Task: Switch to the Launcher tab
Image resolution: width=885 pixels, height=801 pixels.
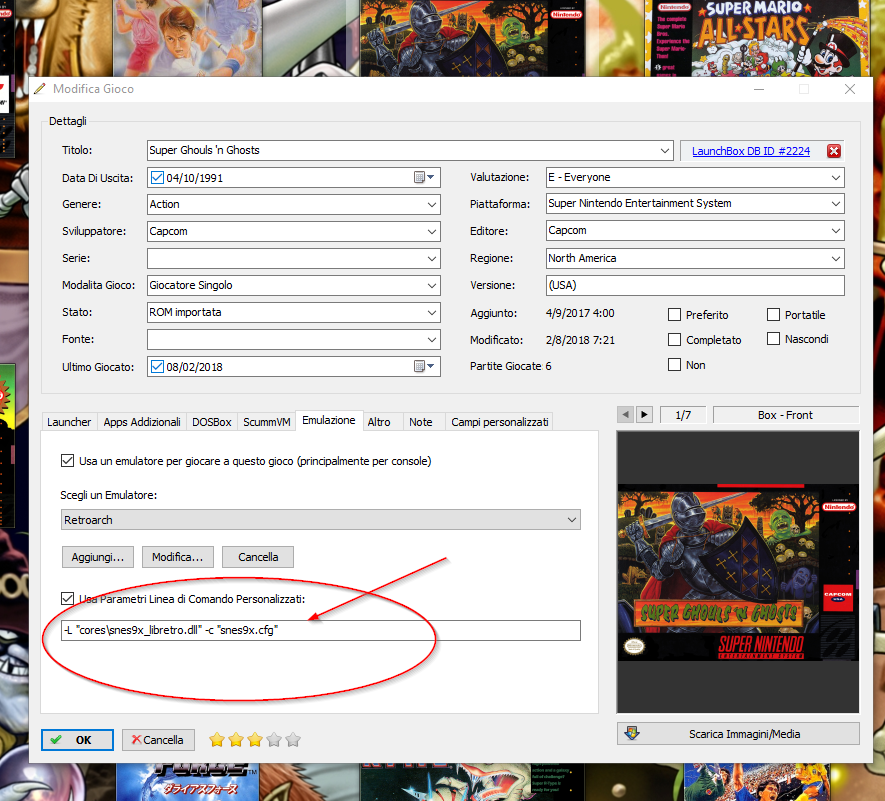Action: click(69, 422)
